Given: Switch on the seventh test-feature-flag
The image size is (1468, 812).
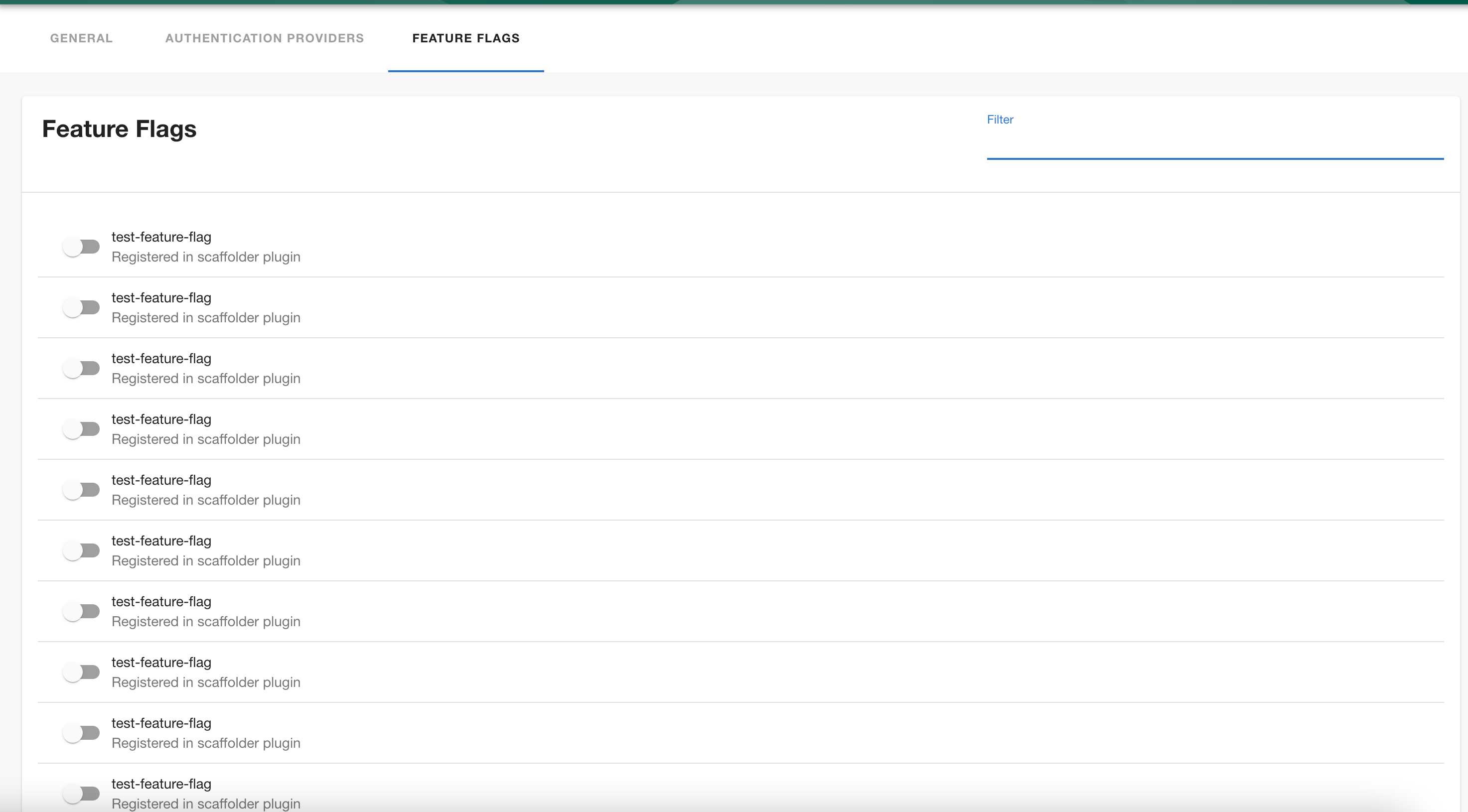Looking at the screenshot, I should [82, 611].
